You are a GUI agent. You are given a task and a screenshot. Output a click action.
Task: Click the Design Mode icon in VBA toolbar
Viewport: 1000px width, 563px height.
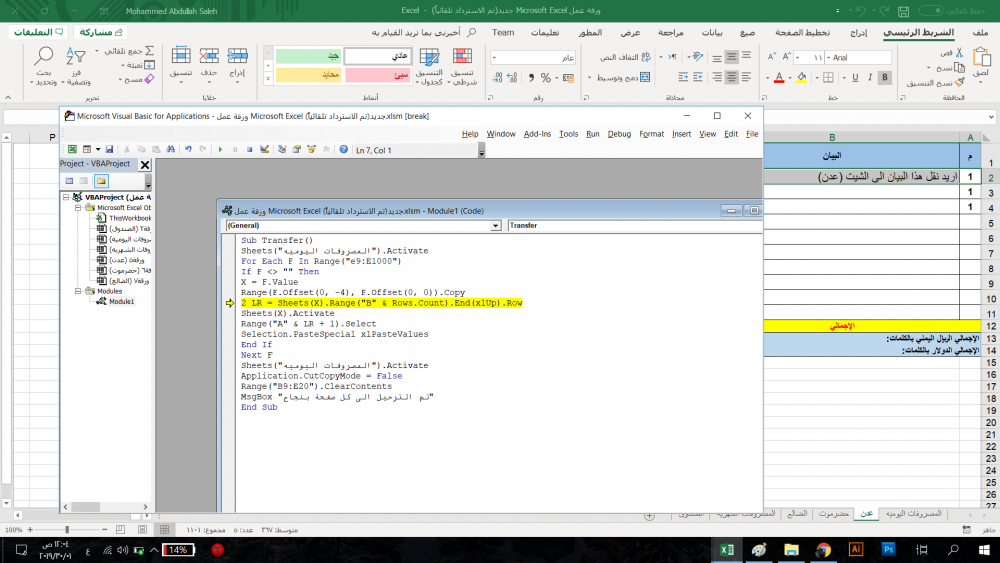(x=265, y=149)
